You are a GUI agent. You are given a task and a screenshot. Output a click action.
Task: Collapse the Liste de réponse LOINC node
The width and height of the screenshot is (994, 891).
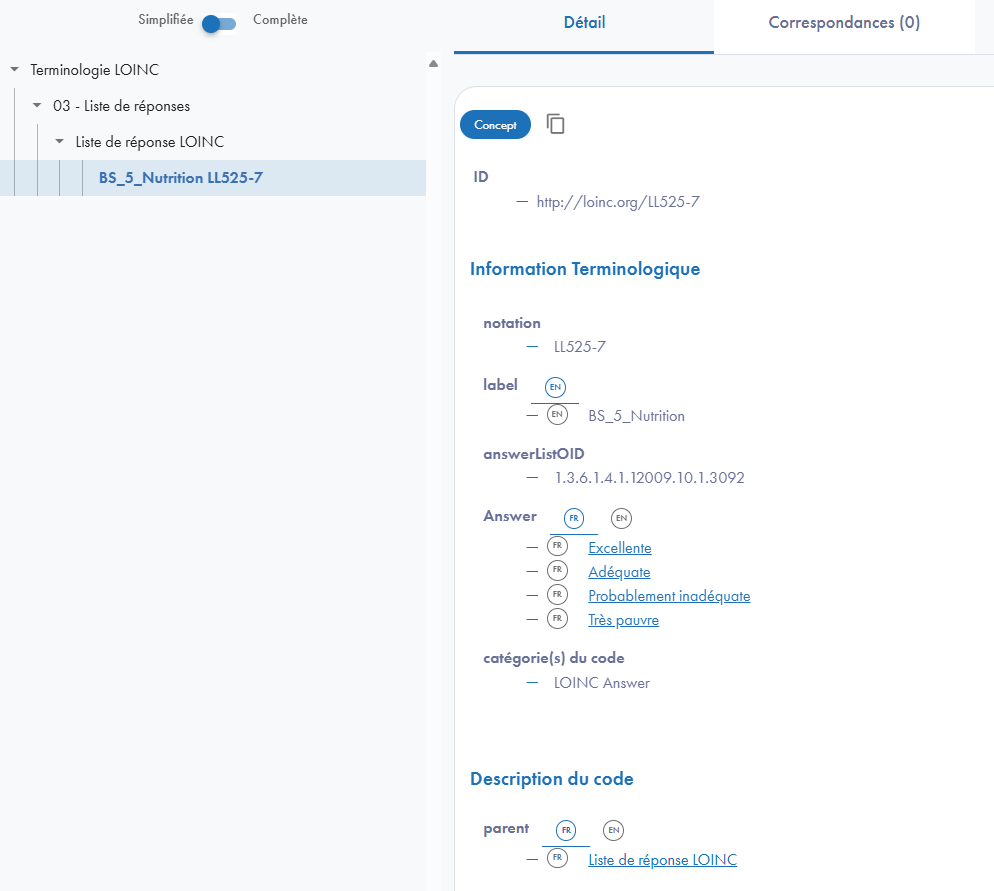pyautogui.click(x=59, y=142)
